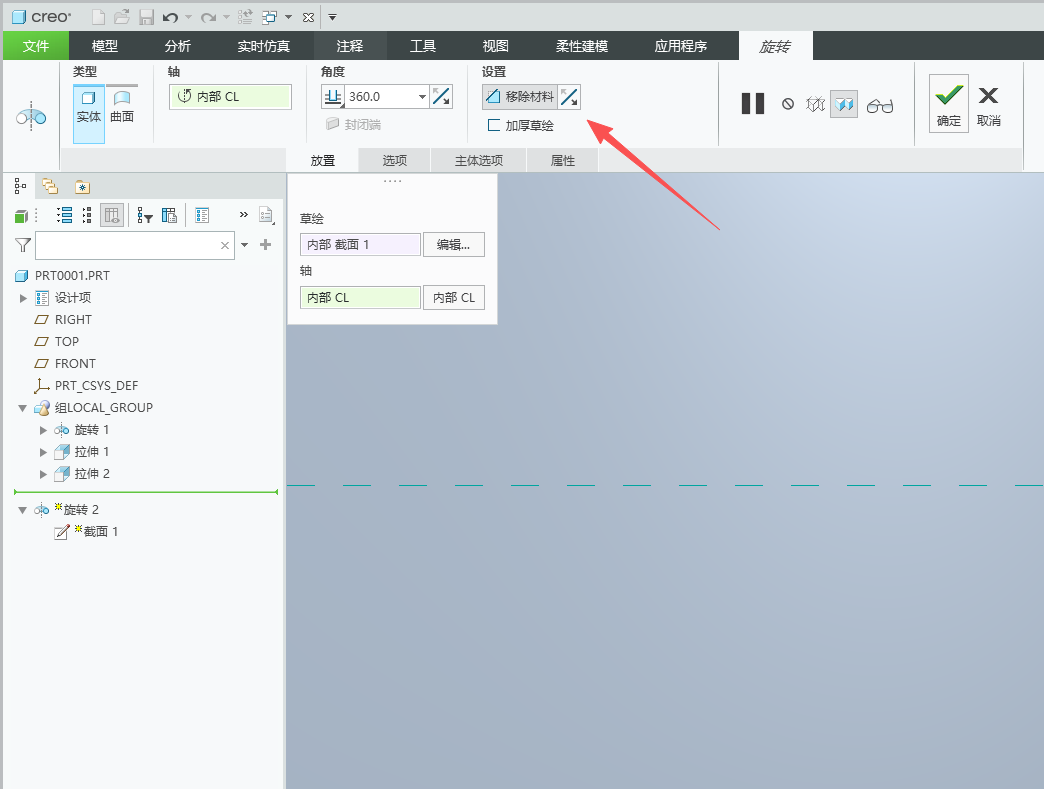Toggle the tree columns display icon
The image size is (1044, 789).
click(112, 215)
